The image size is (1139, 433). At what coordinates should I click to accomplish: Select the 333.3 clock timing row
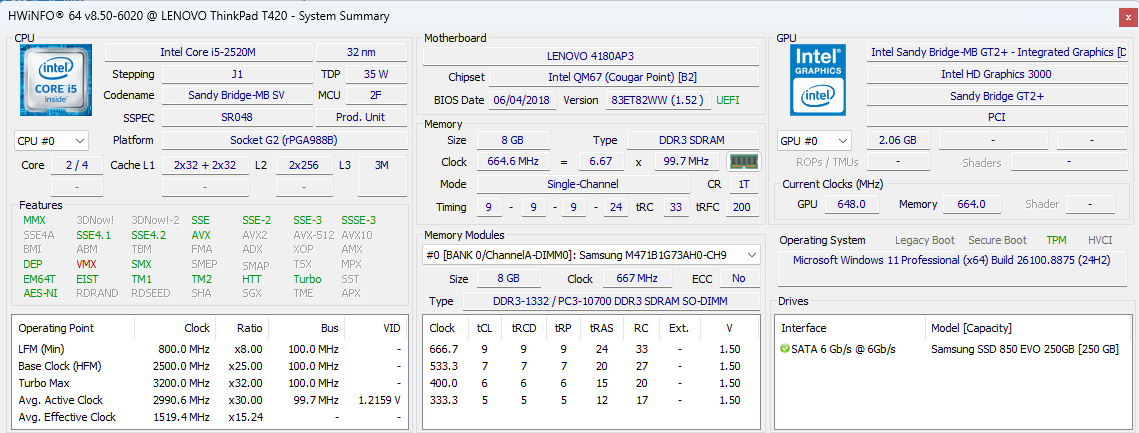591,400
